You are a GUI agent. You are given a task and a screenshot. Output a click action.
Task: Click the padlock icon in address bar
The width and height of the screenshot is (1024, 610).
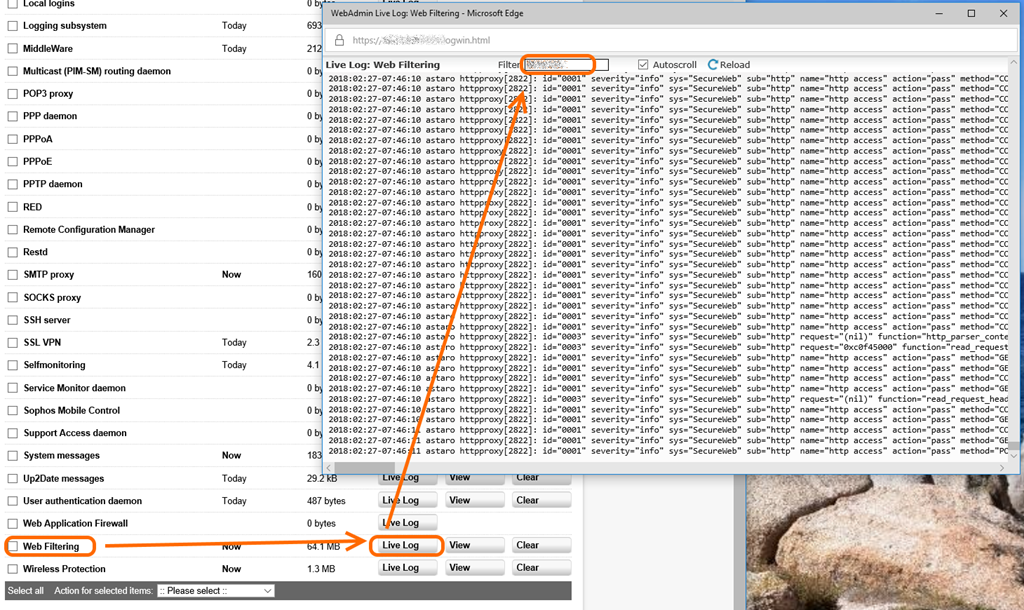[339, 41]
